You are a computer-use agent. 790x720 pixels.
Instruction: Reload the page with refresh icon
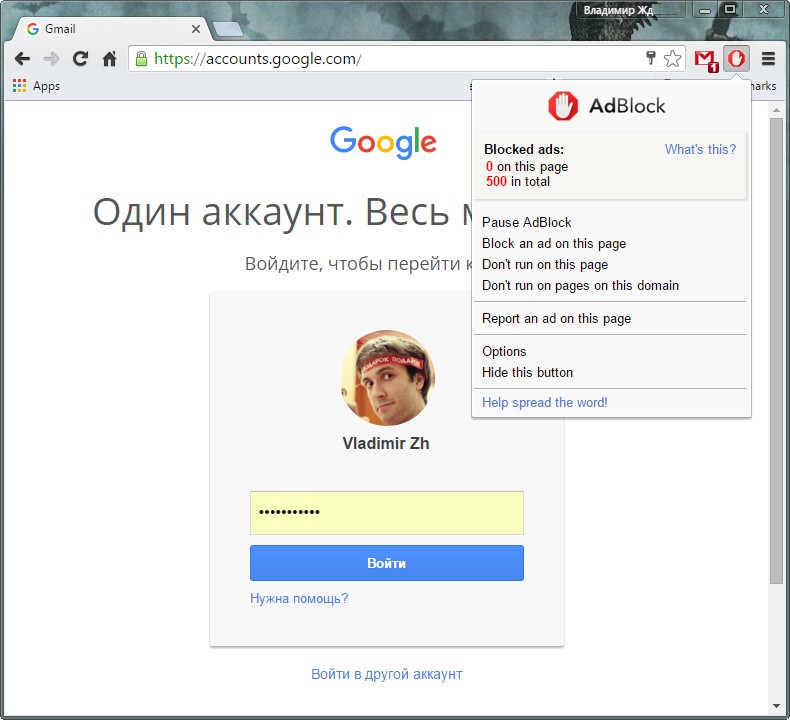pos(81,59)
